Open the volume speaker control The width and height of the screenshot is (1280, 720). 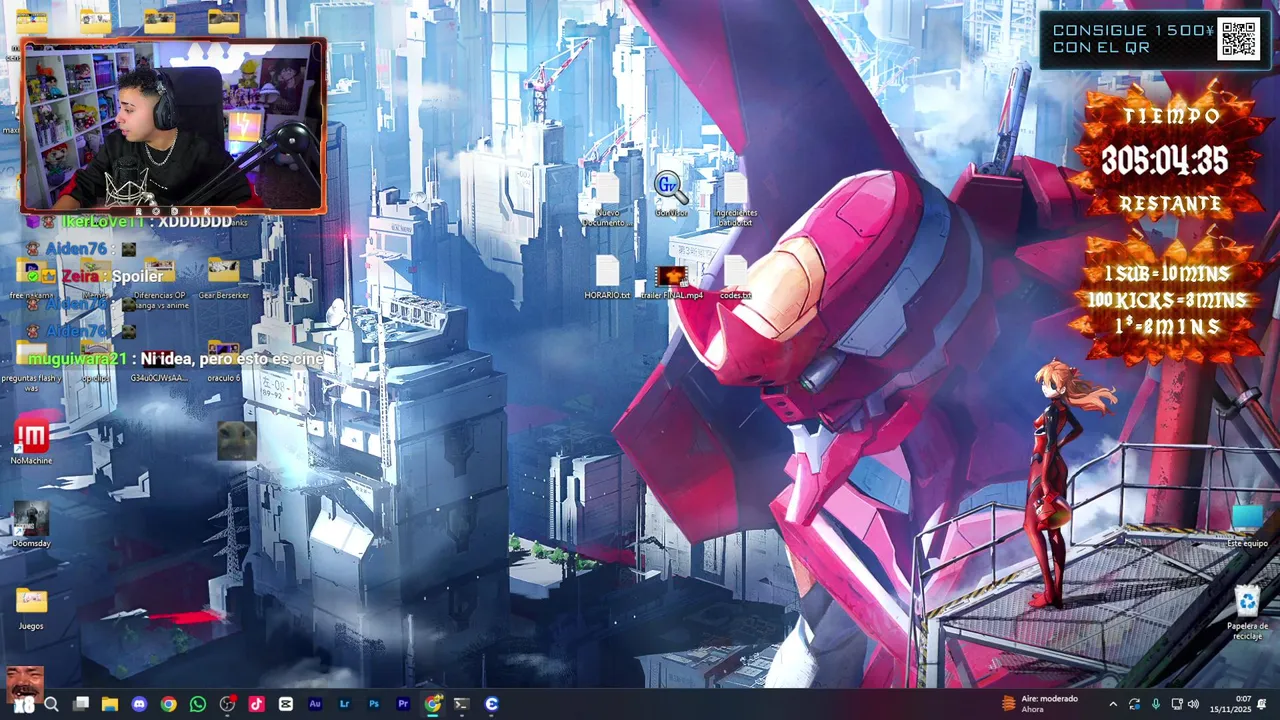click(1193, 704)
